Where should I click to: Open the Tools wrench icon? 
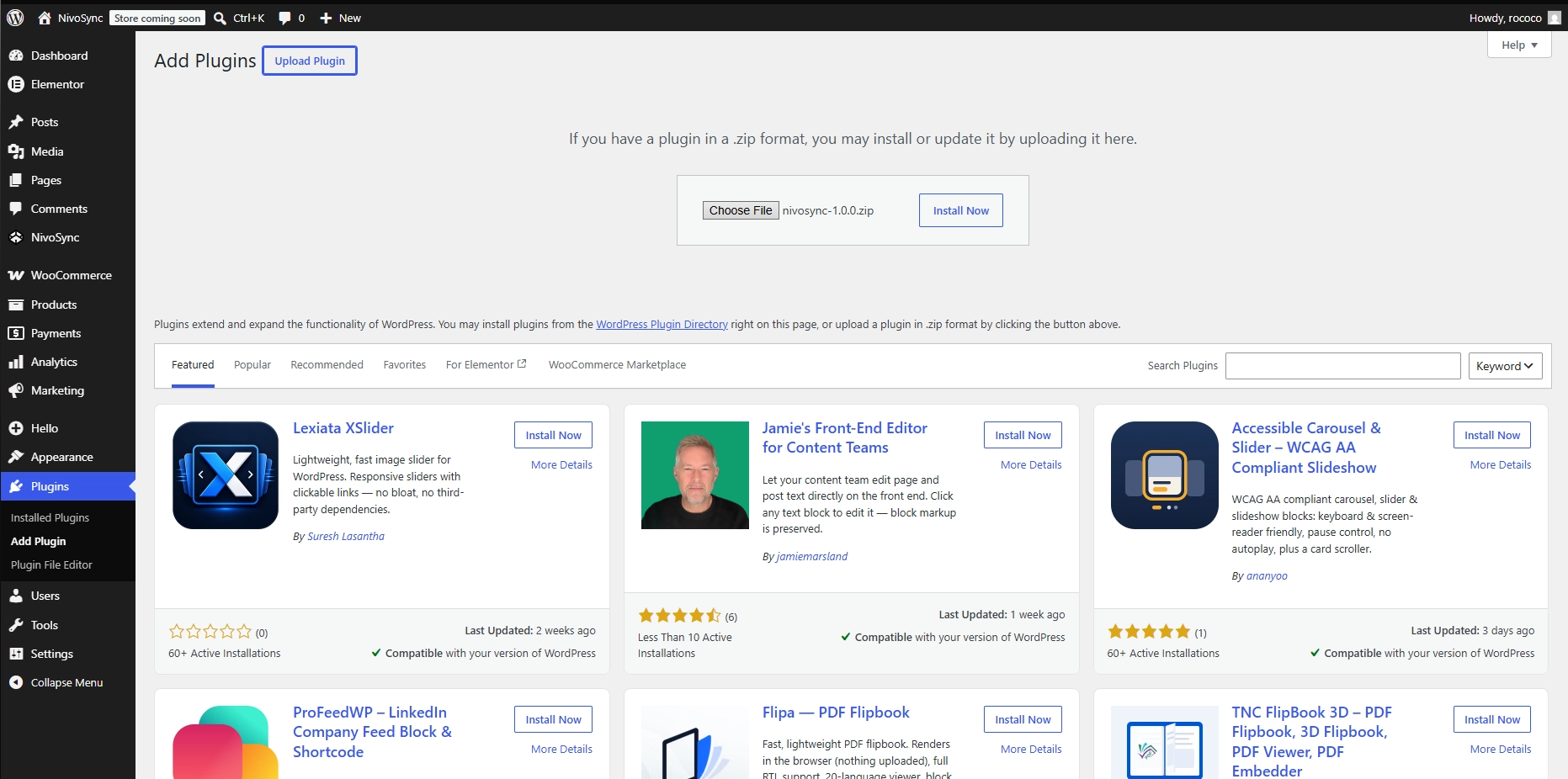point(16,625)
